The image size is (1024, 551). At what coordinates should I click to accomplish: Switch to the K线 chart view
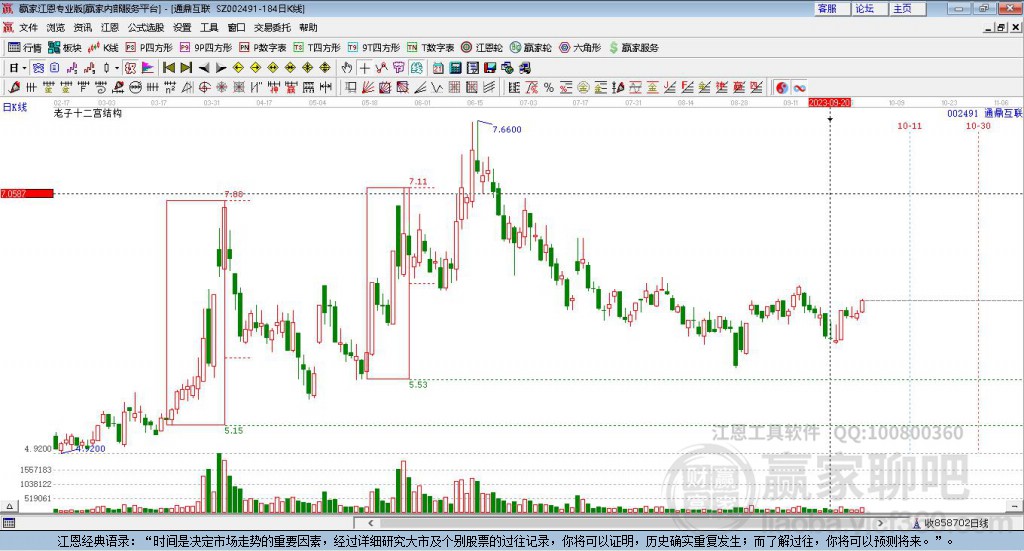point(103,48)
